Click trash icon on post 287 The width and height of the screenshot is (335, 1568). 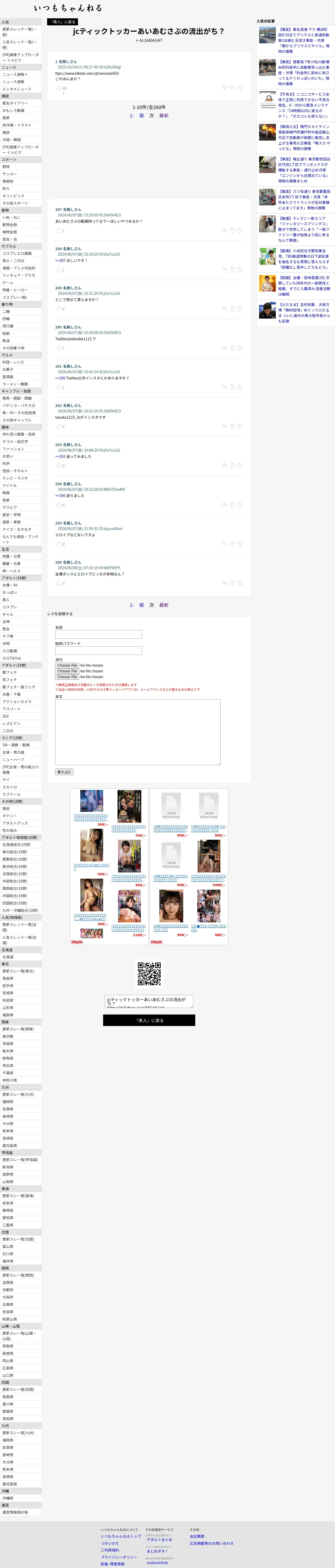[x=232, y=231]
